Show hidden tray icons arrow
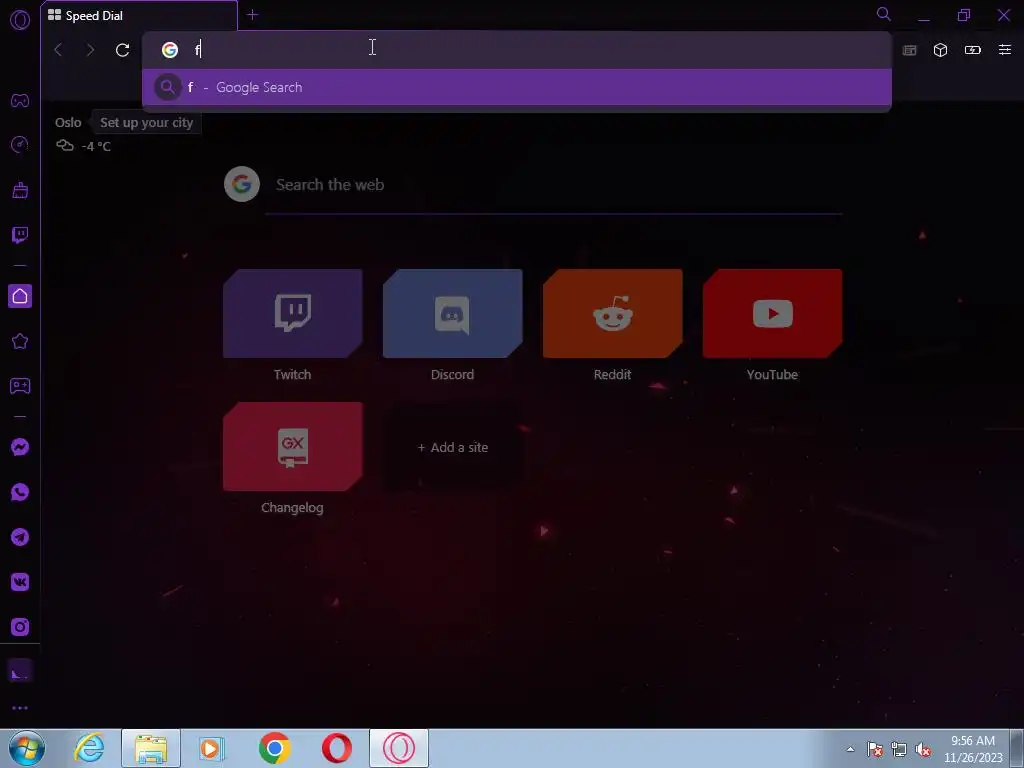Image resolution: width=1024 pixels, height=768 pixels. [850, 749]
